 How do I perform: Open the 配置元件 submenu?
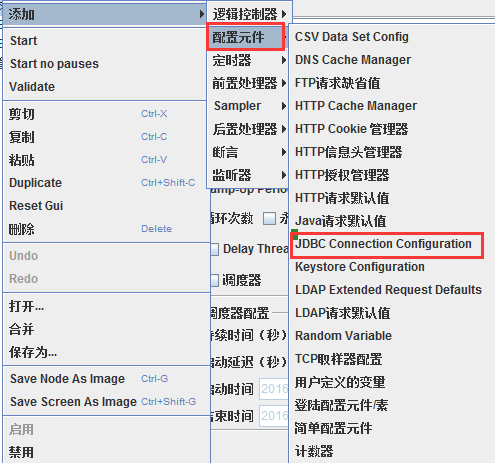tap(246, 37)
